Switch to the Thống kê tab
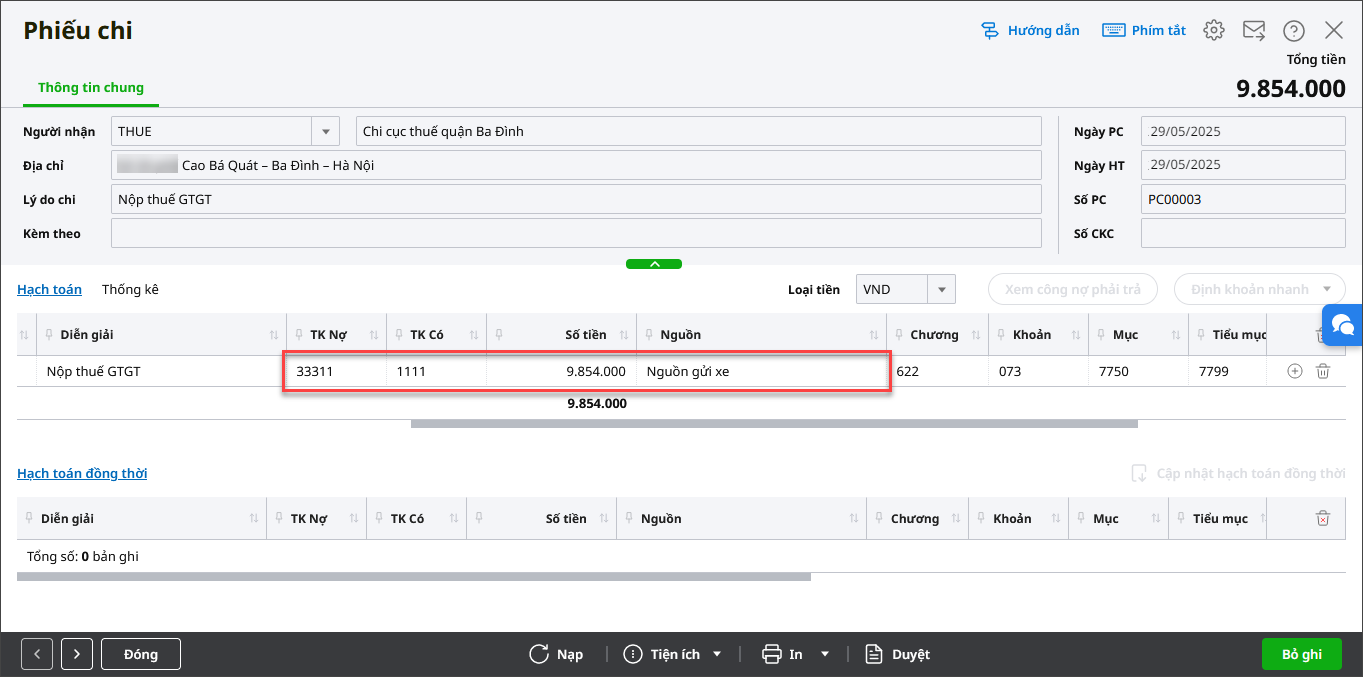 coord(130,289)
